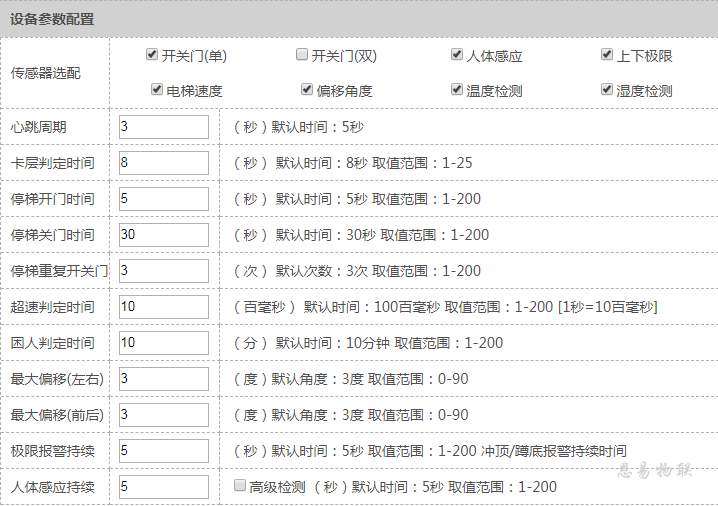Focus the 最大偏移(前后) angle field
Image resolution: width=718 pixels, height=506 pixels.
[163, 415]
